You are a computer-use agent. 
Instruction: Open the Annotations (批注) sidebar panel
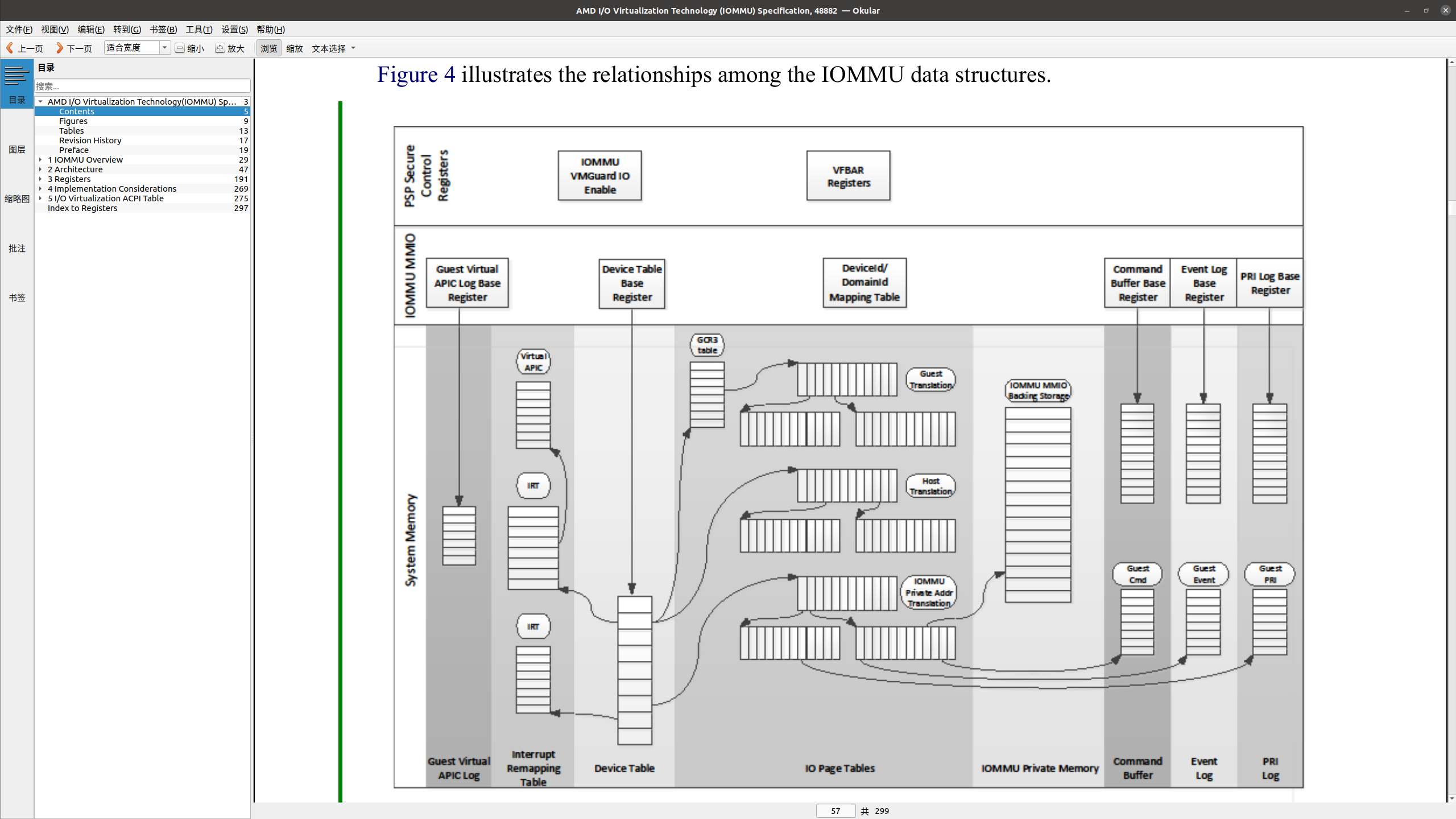[16, 249]
